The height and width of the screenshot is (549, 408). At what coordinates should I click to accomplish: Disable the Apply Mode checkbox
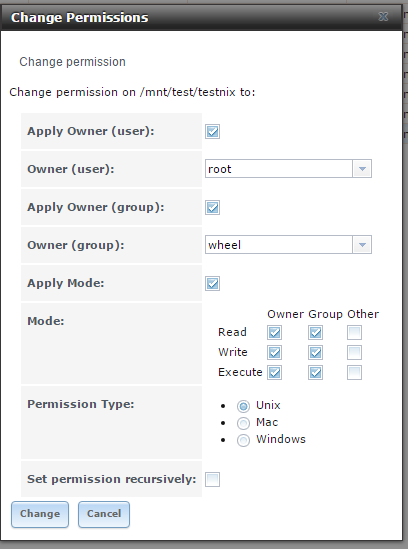click(x=212, y=283)
